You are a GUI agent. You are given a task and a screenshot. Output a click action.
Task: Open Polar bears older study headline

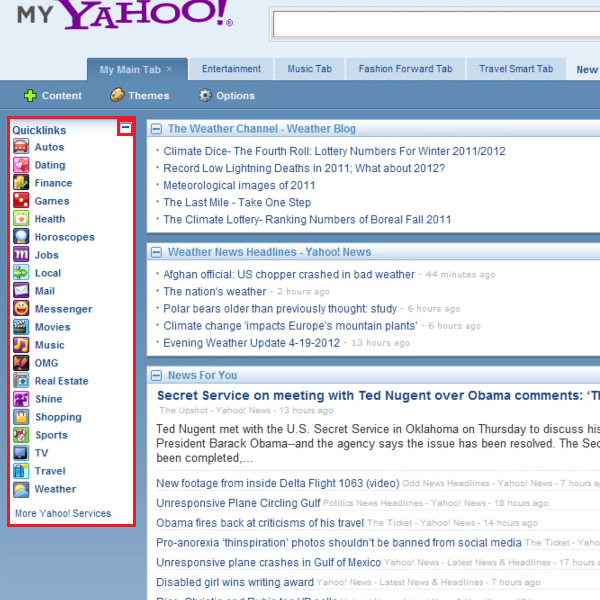click(280, 308)
